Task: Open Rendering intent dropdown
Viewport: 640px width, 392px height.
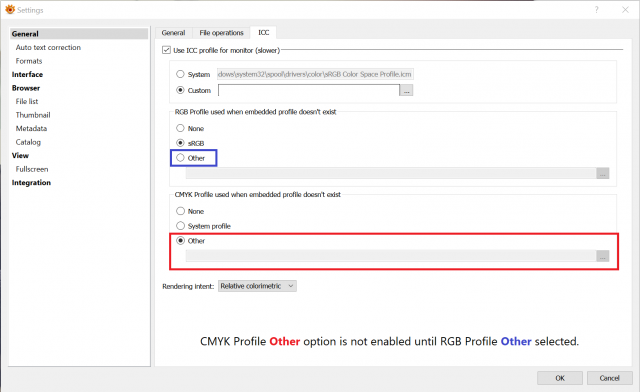Action: point(257,286)
